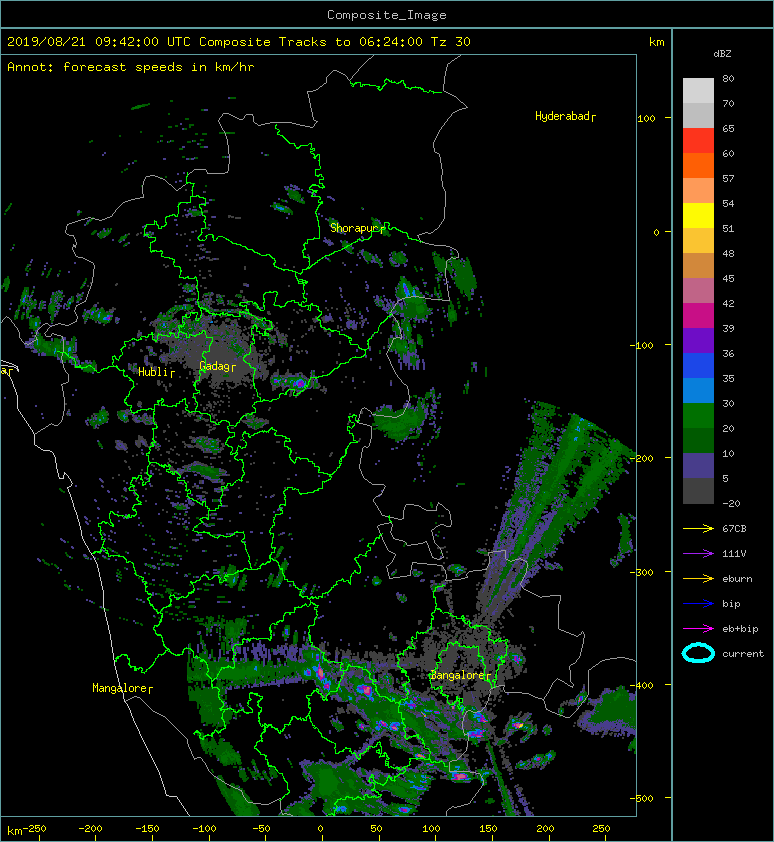Click the 67CB legend label
Image resolution: width=774 pixels, height=842 pixels.
coord(734,529)
